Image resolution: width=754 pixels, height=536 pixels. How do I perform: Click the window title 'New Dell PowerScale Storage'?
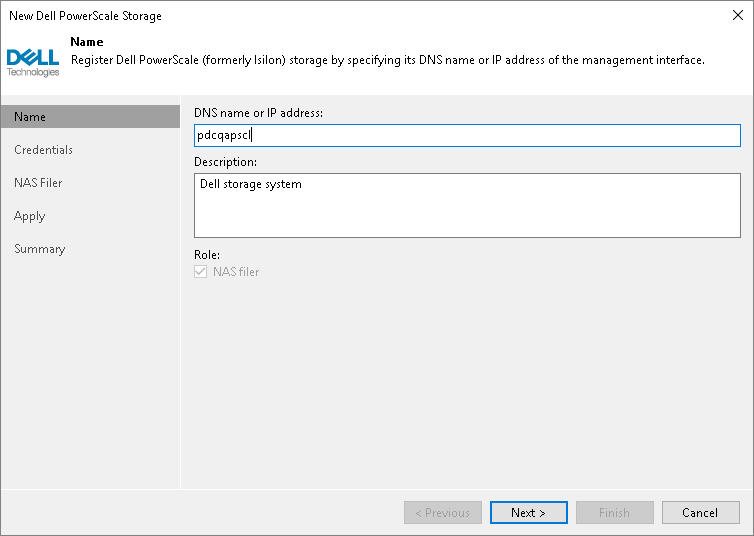tap(85, 16)
